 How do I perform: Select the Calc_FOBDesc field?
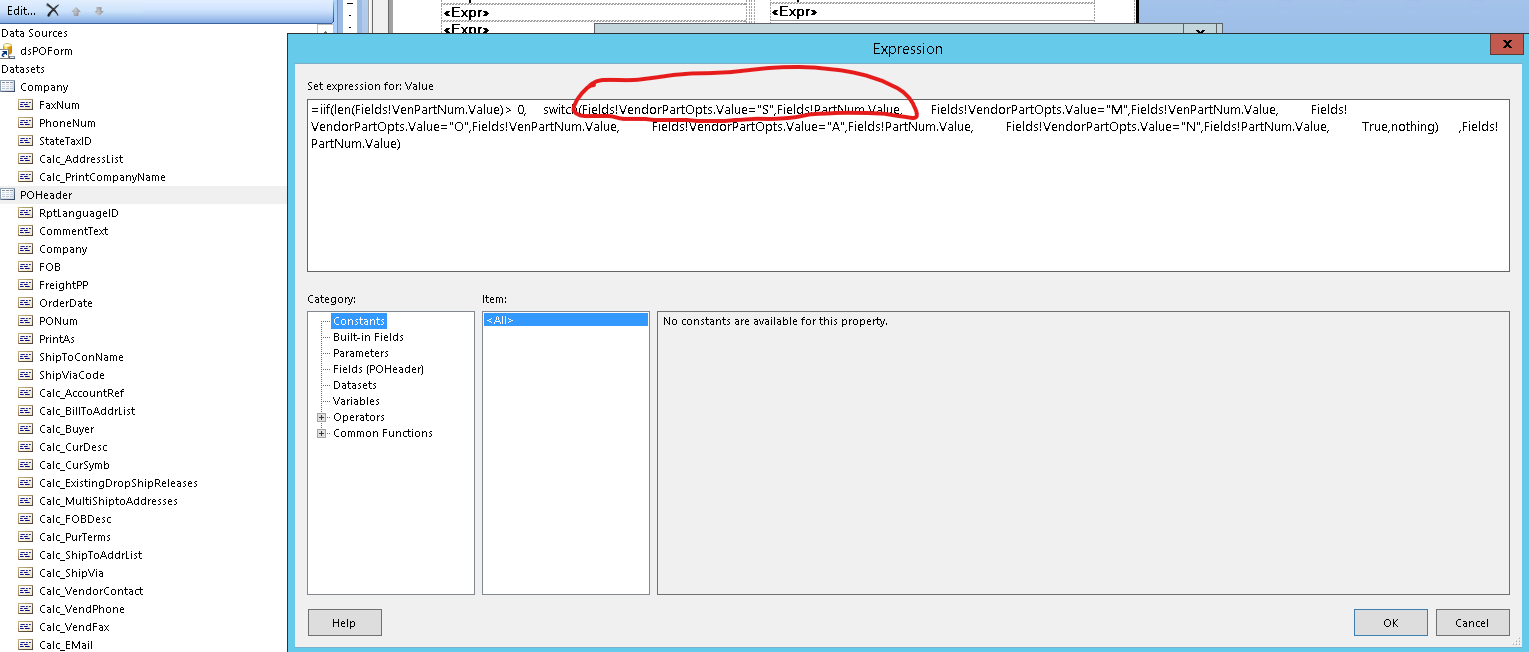[75, 519]
